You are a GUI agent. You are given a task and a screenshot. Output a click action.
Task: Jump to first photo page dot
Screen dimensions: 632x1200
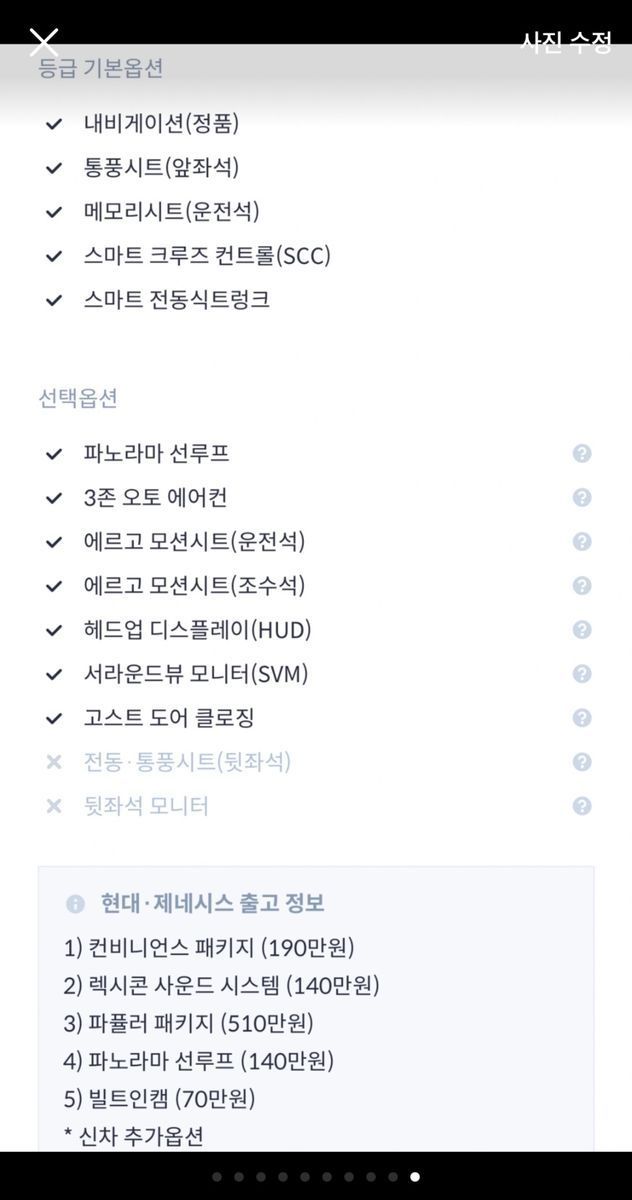pos(216,1177)
